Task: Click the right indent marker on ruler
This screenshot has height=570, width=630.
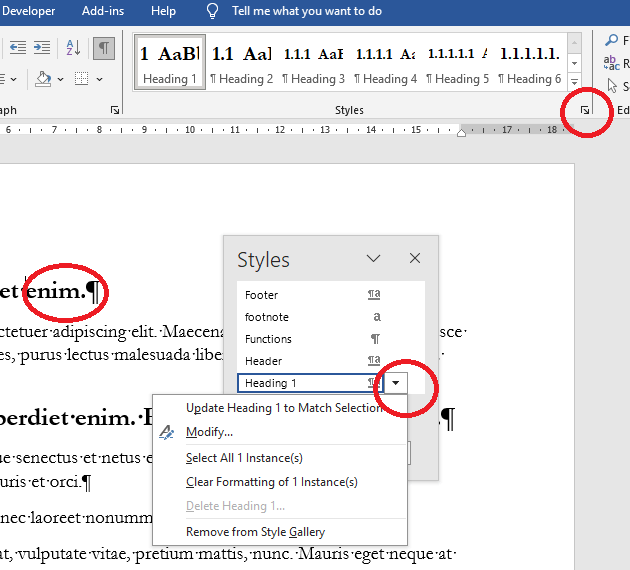Action: (462, 132)
